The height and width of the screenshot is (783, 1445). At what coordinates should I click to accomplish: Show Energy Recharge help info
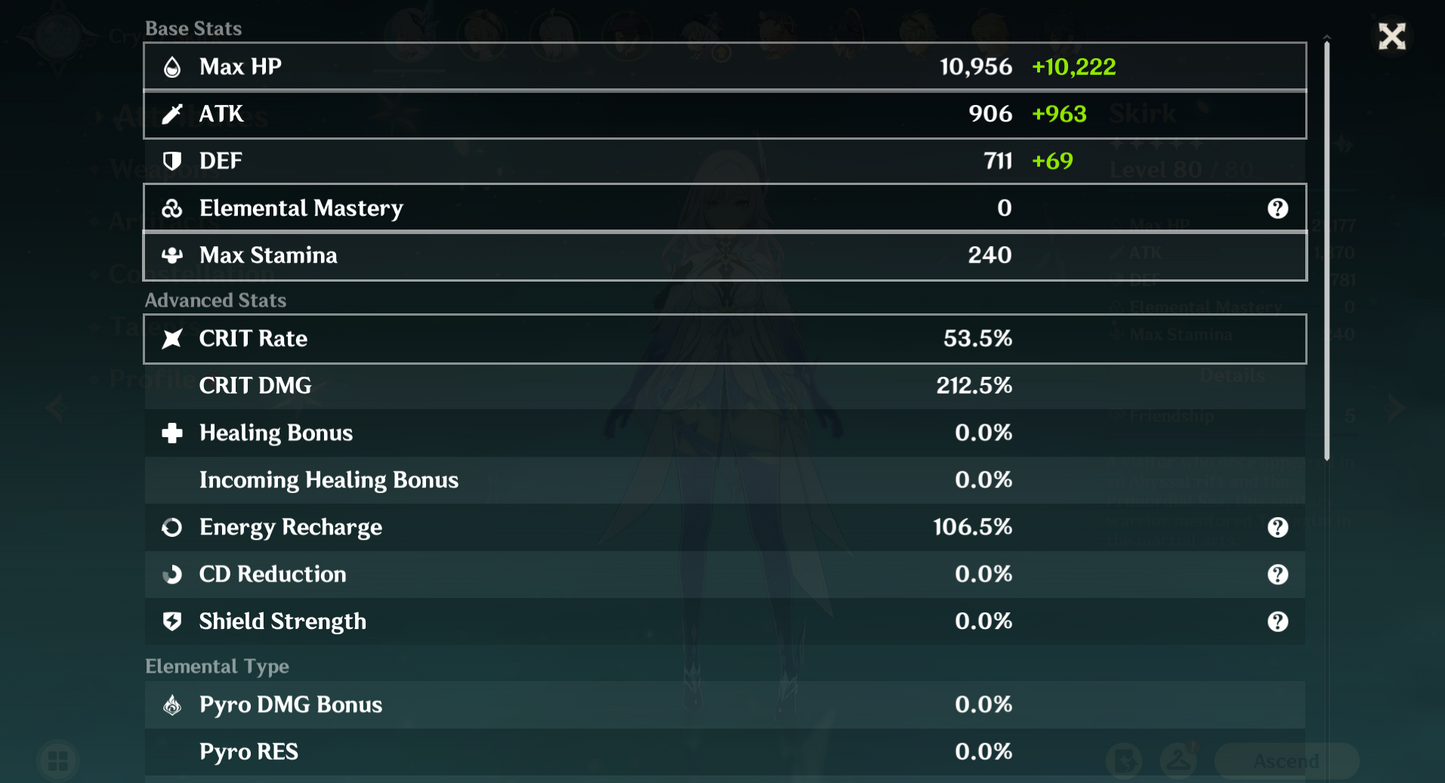point(1277,527)
